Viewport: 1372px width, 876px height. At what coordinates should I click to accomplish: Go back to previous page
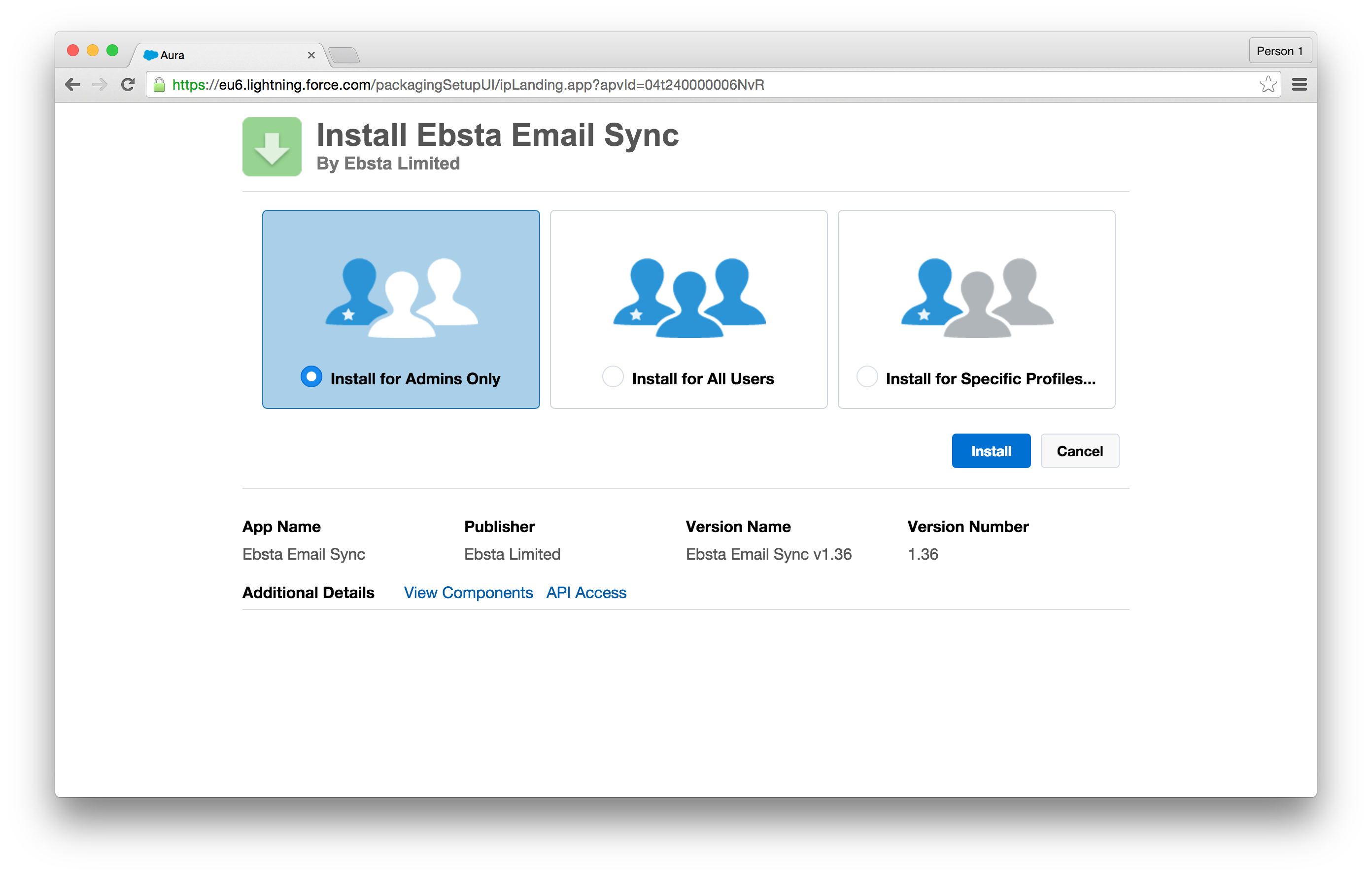pos(73,85)
